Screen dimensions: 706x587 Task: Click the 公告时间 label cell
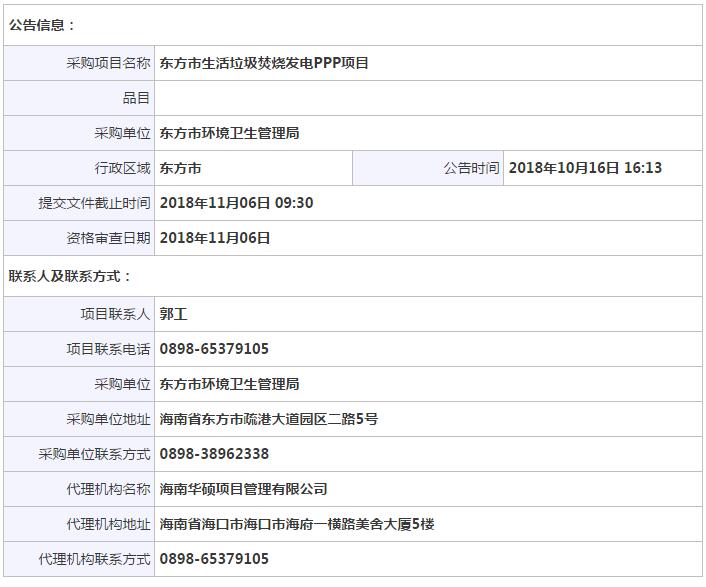point(471,168)
